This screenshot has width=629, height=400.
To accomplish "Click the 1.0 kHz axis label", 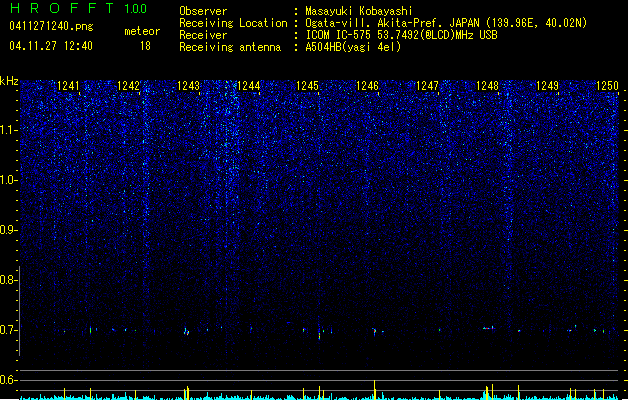I will point(9,180).
